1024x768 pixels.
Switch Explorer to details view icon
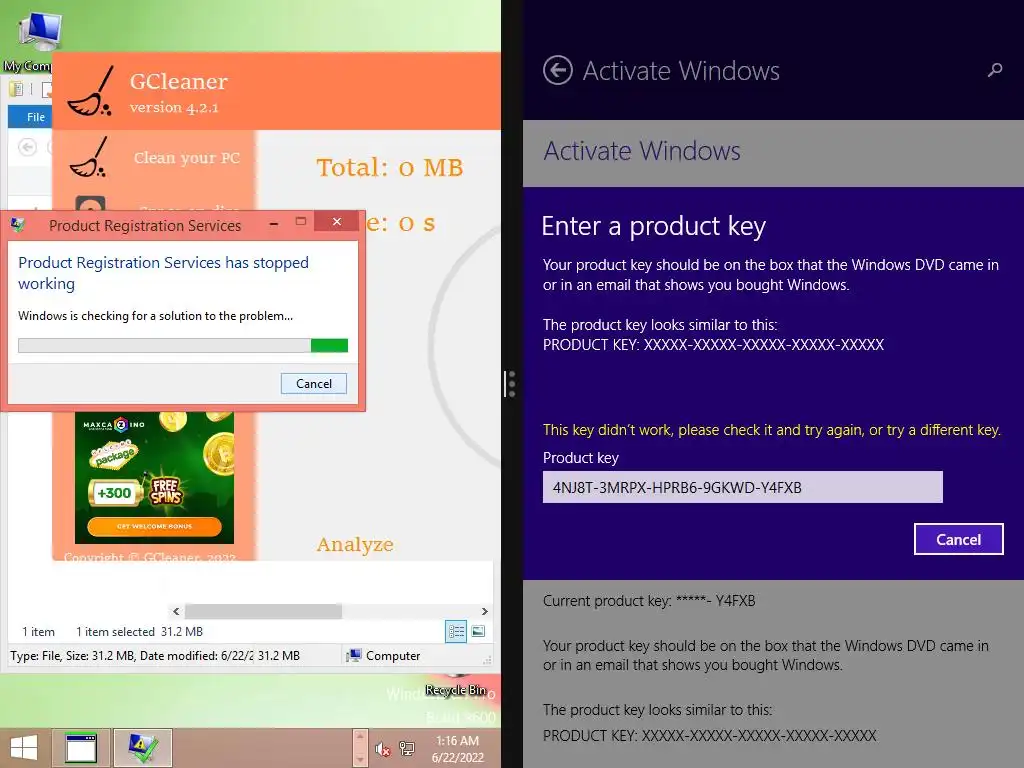(456, 632)
